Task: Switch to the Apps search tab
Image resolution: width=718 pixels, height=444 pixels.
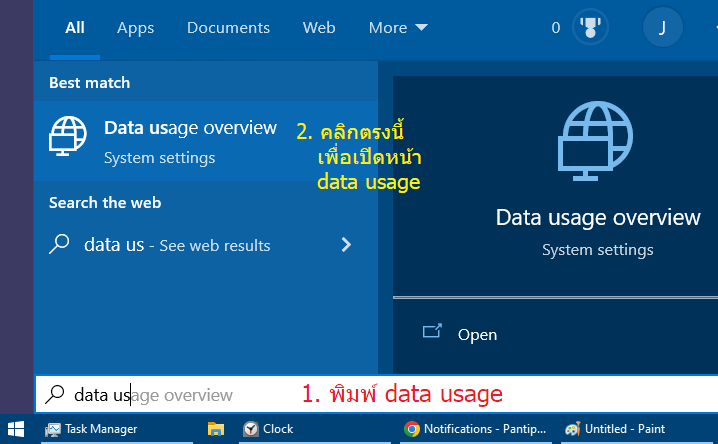Action: pyautogui.click(x=136, y=28)
